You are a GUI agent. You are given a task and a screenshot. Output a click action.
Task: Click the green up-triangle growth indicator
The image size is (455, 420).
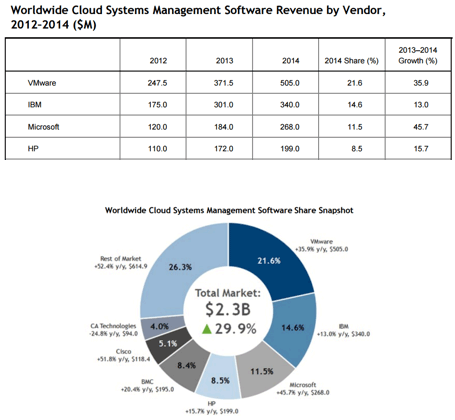[x=207, y=329]
